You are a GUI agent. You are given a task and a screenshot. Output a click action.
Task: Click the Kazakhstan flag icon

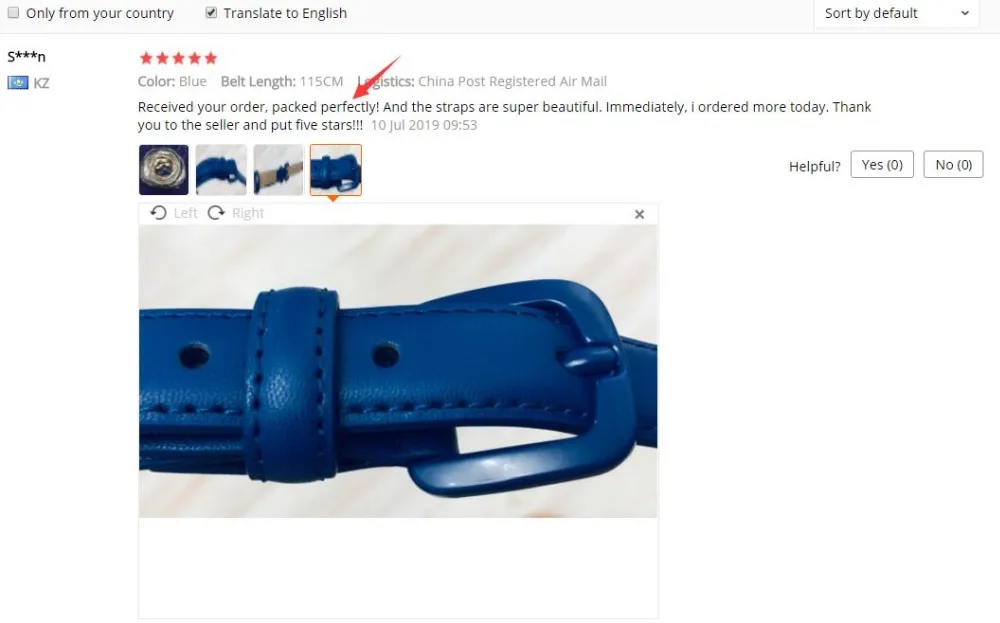tap(18, 83)
